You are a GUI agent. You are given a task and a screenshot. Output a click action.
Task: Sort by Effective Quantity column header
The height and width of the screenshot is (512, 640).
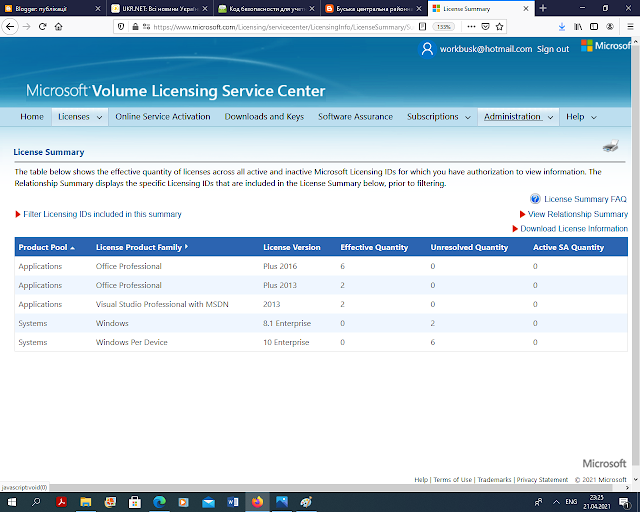pos(374,247)
